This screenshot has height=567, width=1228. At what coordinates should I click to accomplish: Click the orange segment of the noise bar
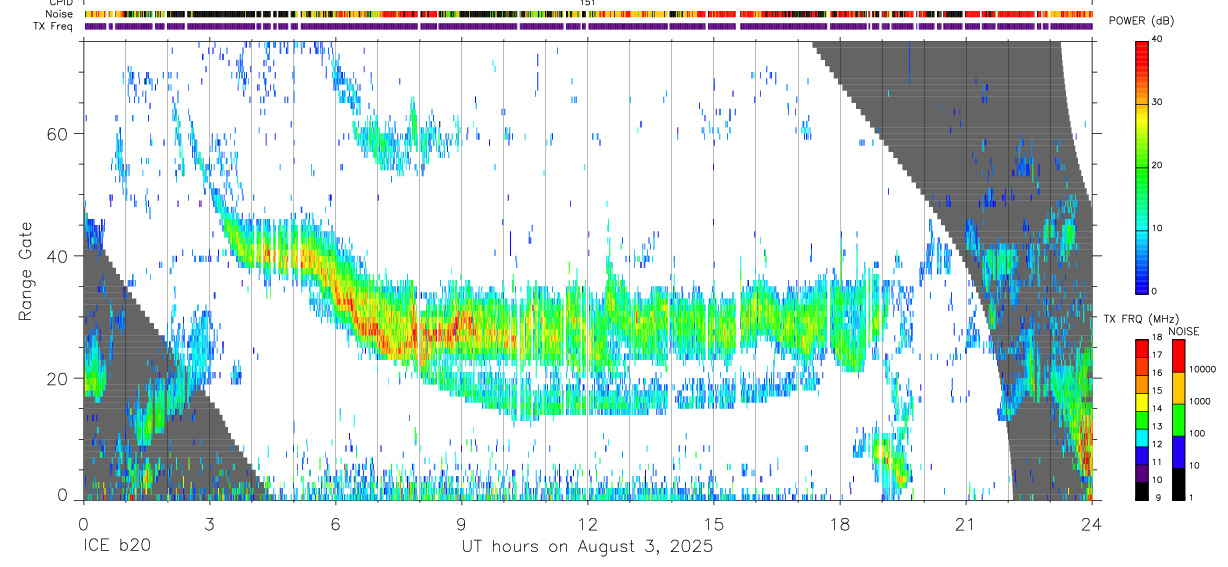pyautogui.click(x=1178, y=387)
